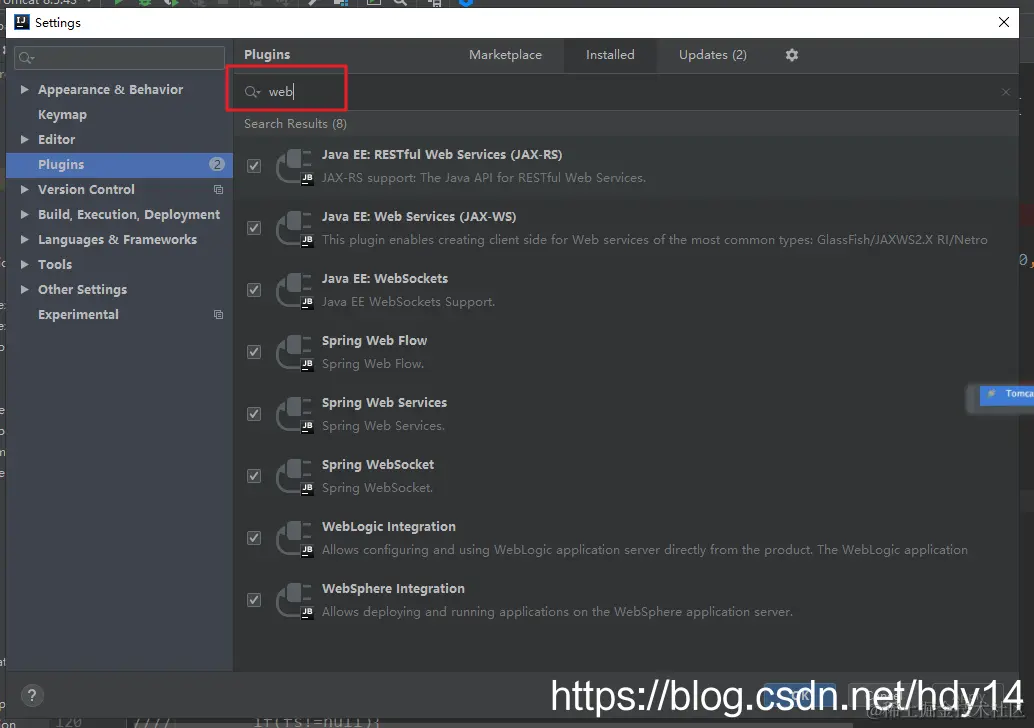The image size is (1034, 728).
Task: Toggle the WebSphere Integration checkbox
Action: tap(254, 600)
